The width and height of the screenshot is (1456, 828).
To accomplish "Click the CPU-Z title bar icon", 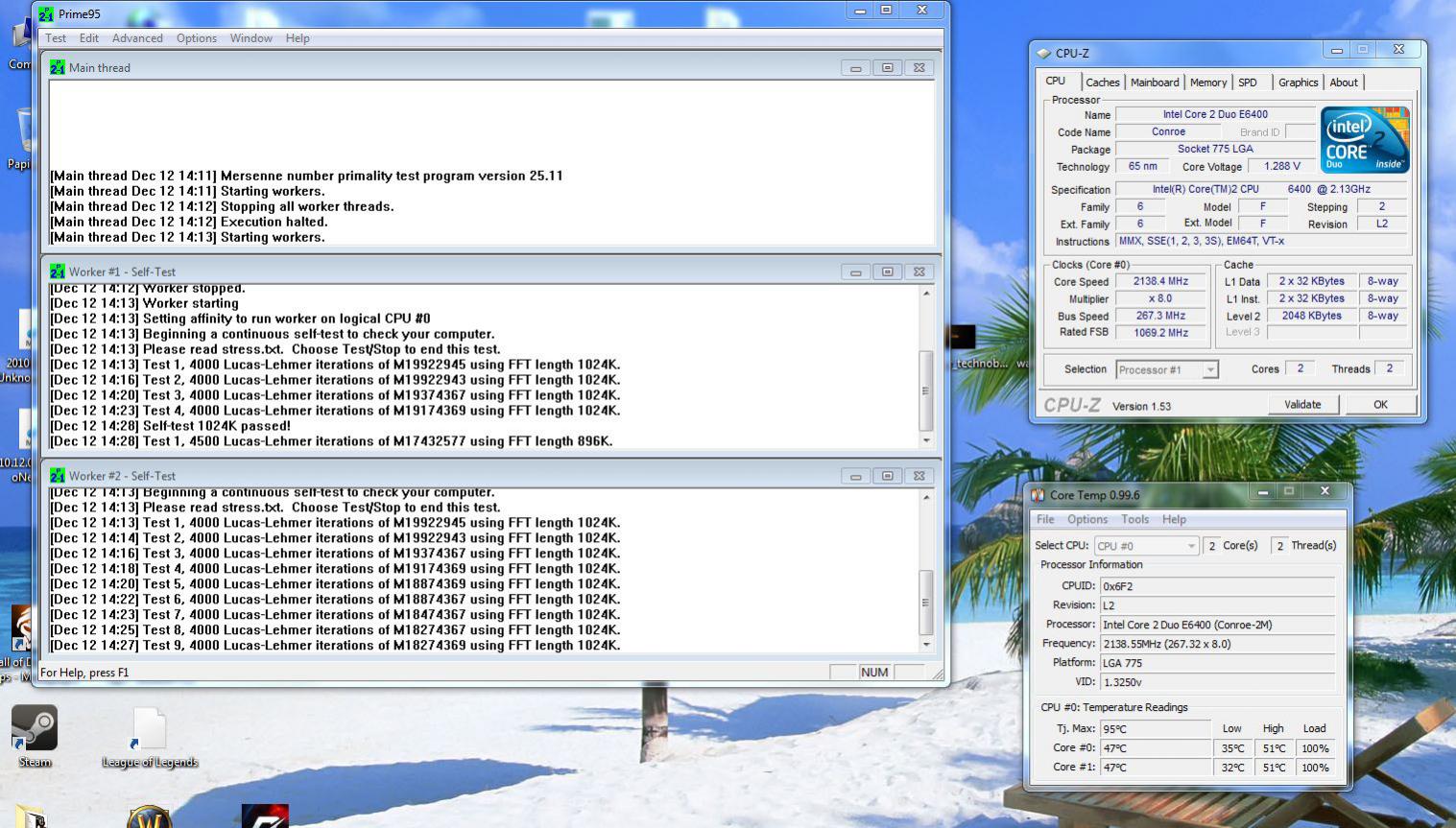I will (x=1044, y=54).
